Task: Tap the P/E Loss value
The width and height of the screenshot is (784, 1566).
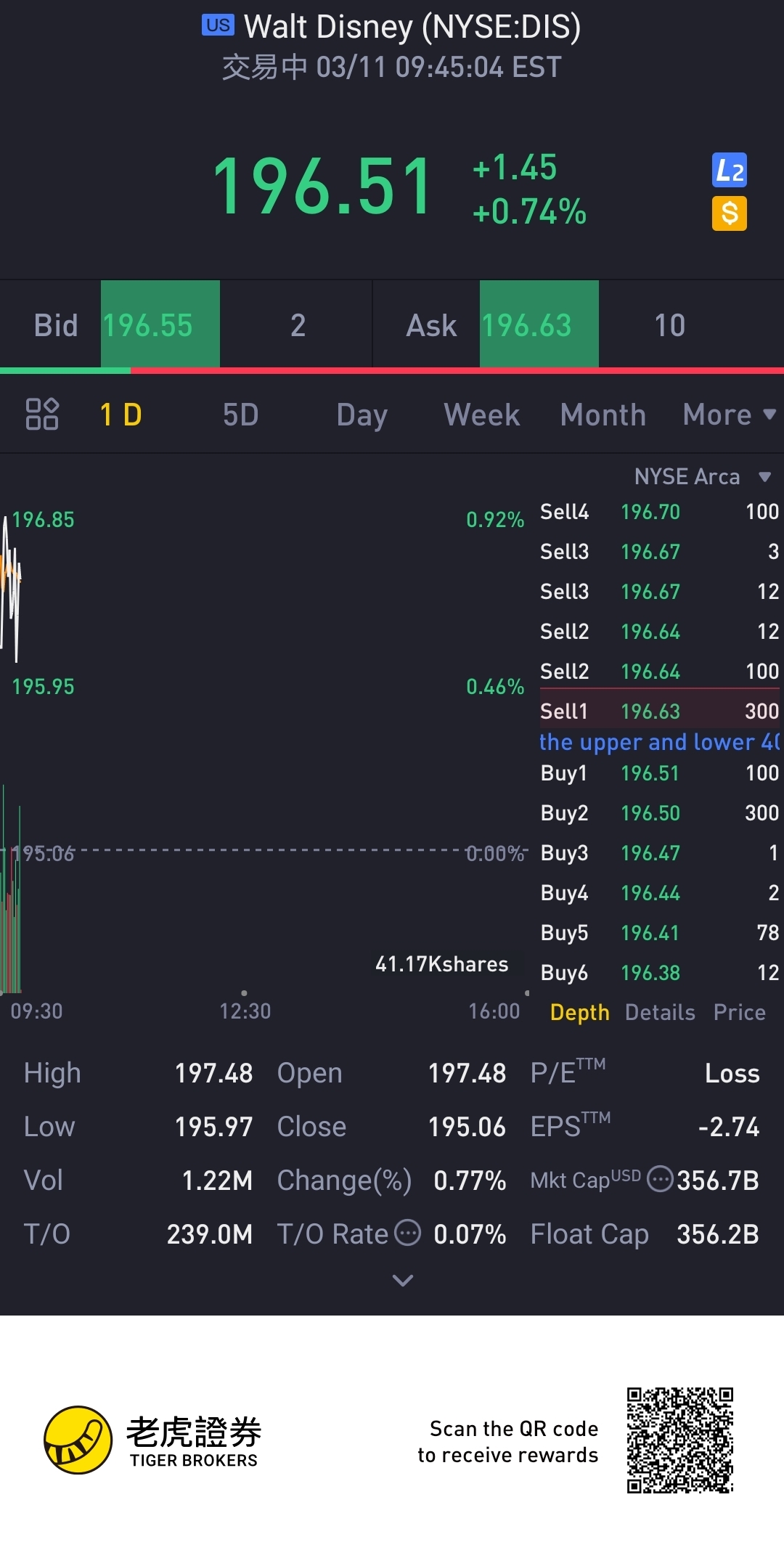Action: tap(732, 1072)
